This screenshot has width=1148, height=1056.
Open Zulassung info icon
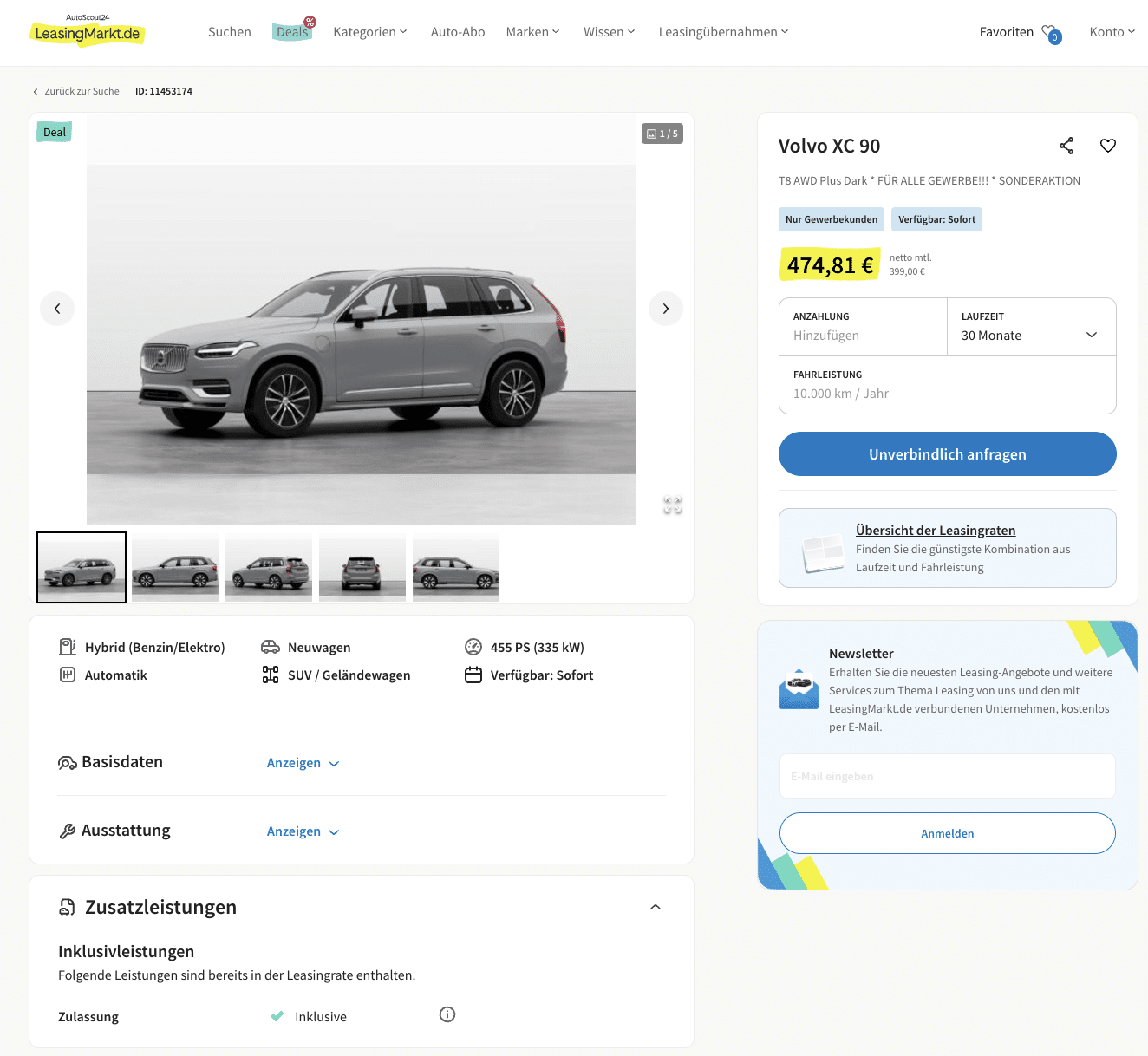(447, 1014)
